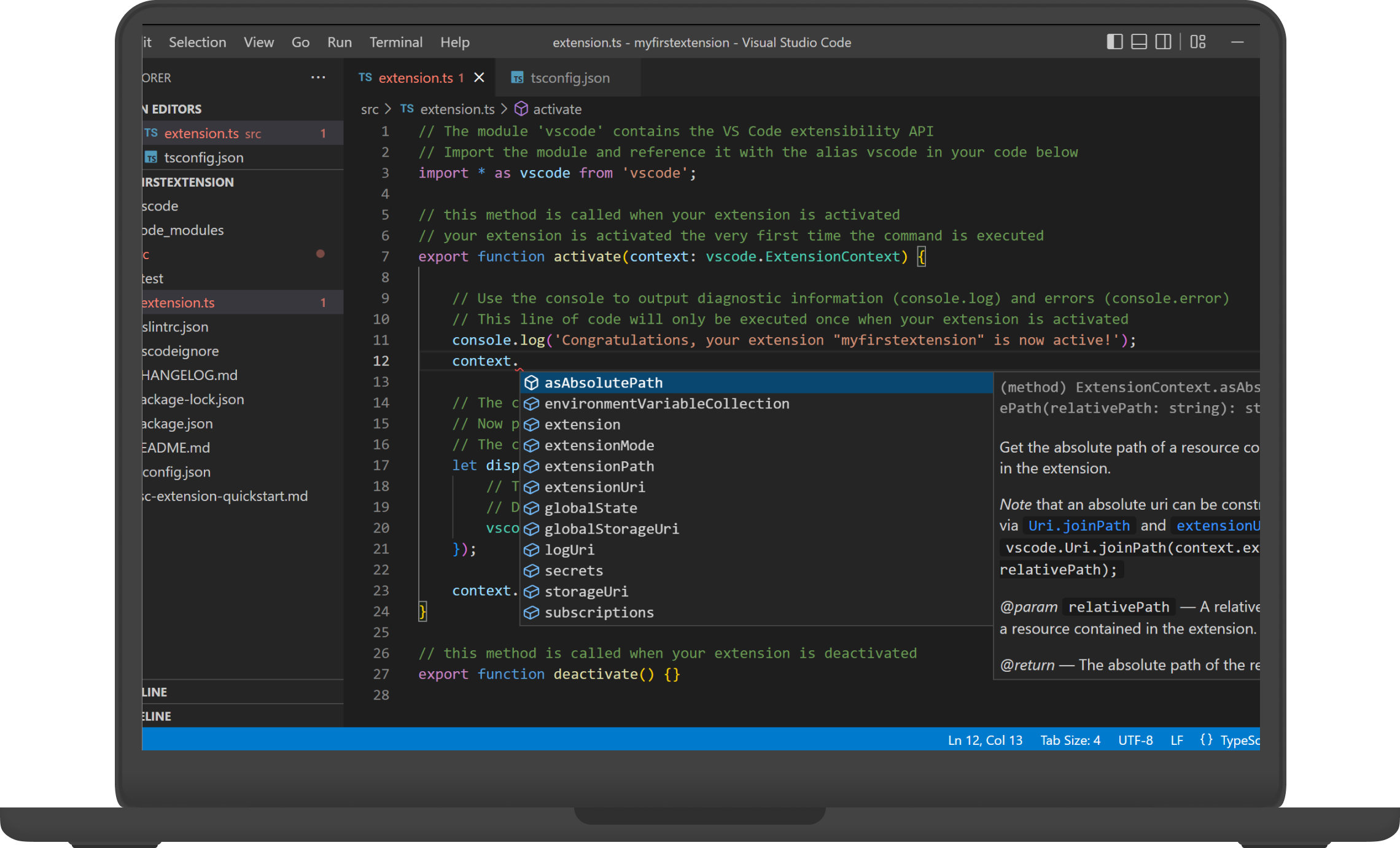Click the field icon beside secrets
The width and height of the screenshot is (1400, 848).
click(531, 570)
